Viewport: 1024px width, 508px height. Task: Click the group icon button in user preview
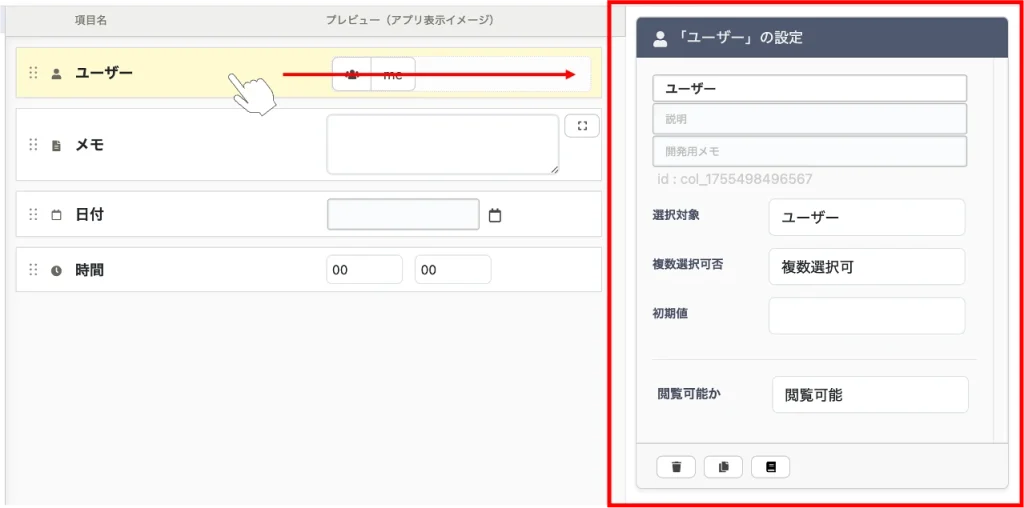point(352,74)
